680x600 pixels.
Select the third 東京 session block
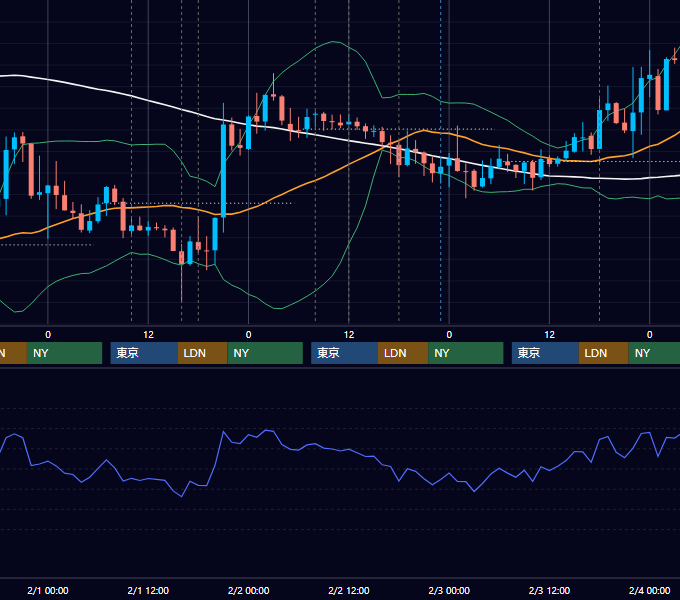545,353
